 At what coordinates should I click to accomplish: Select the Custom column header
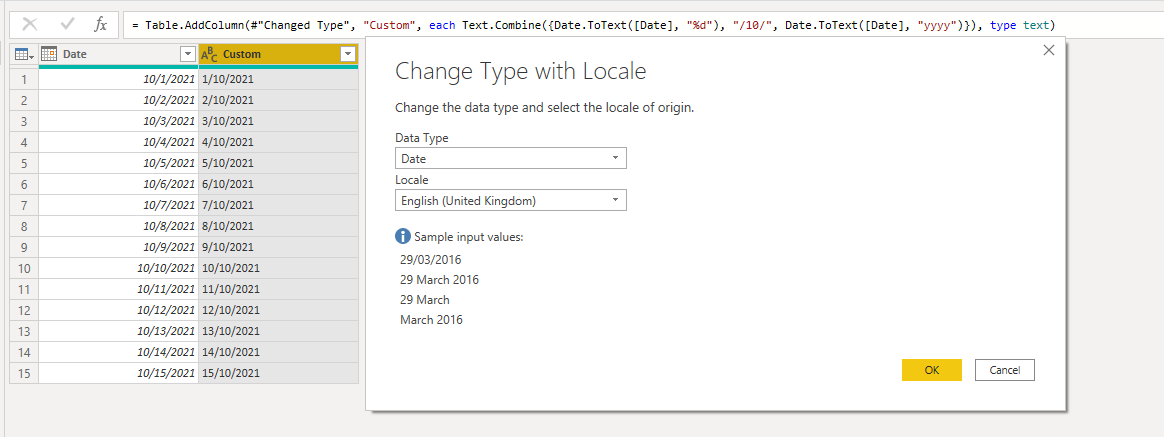coord(278,54)
